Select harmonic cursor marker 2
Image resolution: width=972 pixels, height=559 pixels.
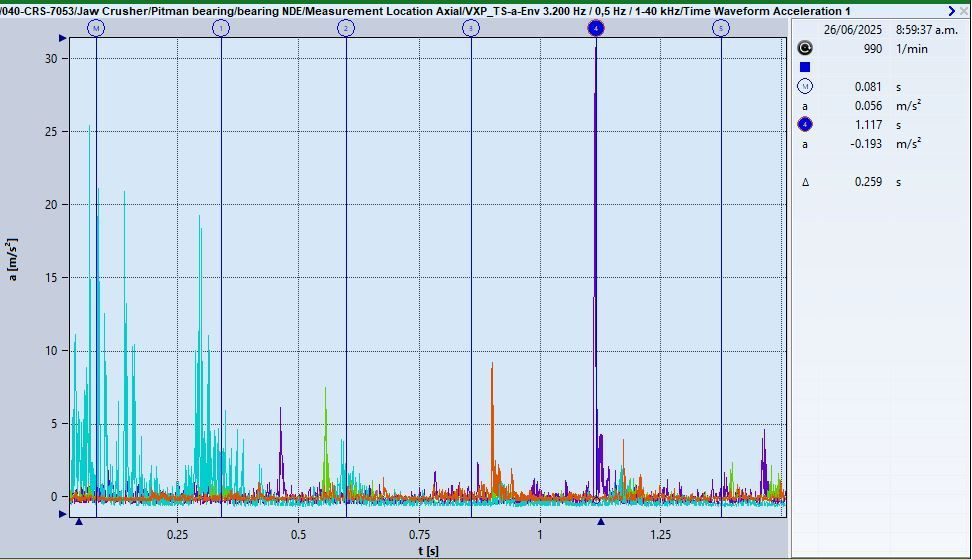pos(346,28)
